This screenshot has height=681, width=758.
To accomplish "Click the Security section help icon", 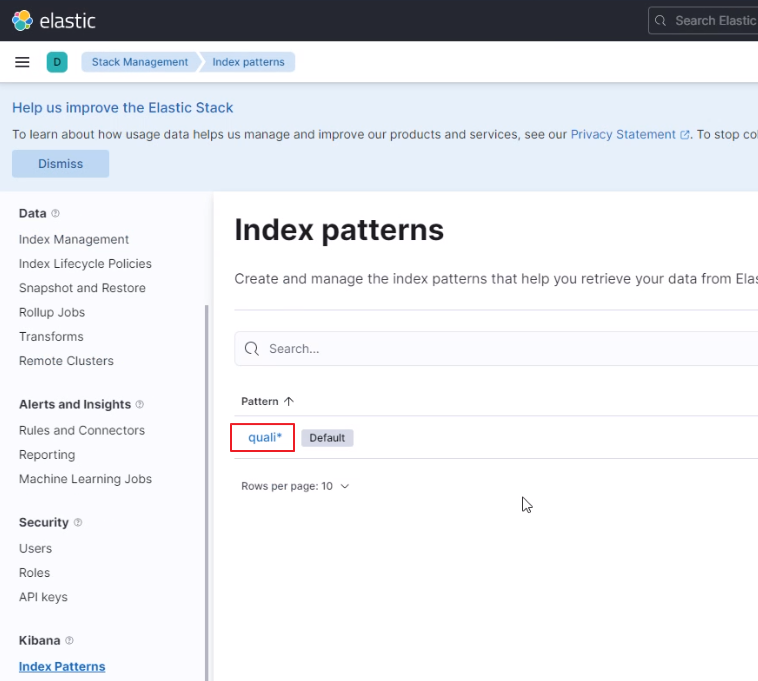I will 78,522.
